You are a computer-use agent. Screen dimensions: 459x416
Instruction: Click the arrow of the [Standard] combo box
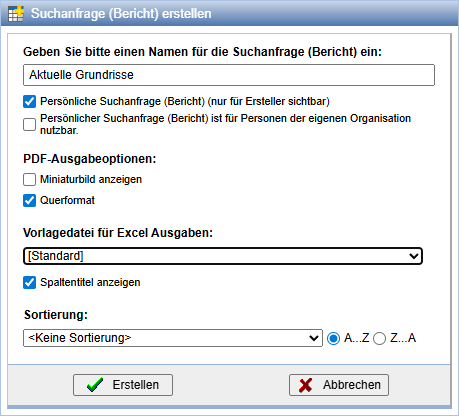[414, 256]
